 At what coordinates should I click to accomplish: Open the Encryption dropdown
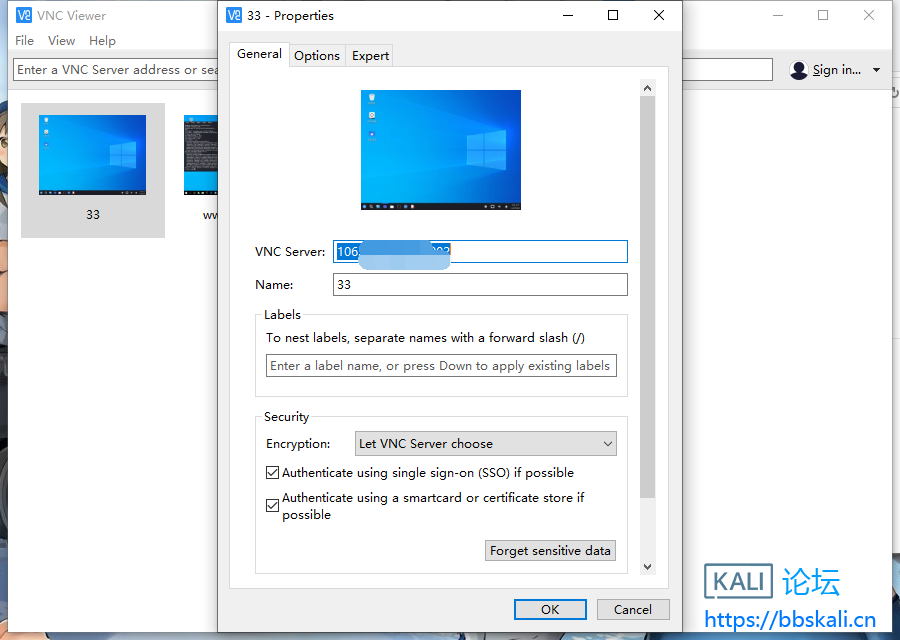coord(485,443)
